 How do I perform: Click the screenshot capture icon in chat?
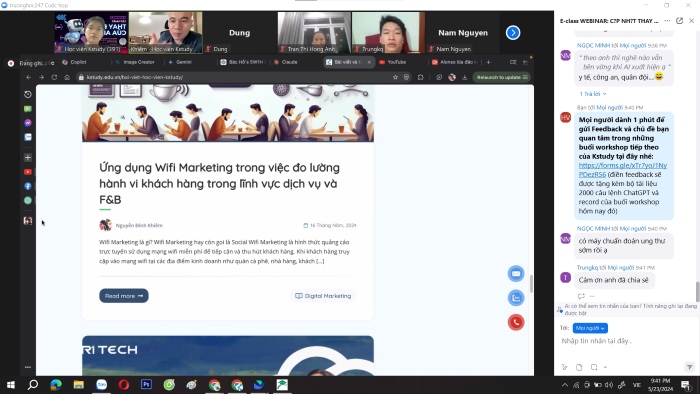[x=594, y=367]
